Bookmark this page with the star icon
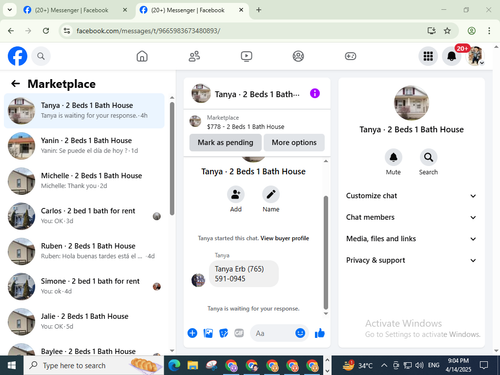The image size is (500, 375). click(447, 31)
